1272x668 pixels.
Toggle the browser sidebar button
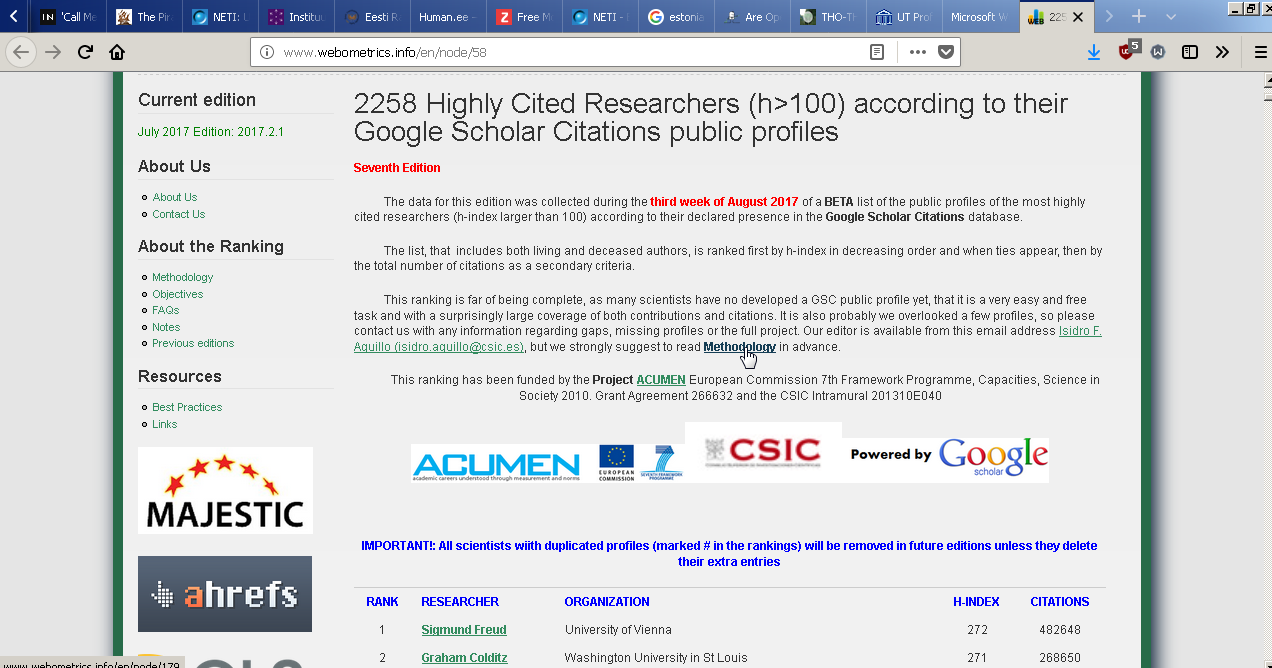coord(1190,52)
